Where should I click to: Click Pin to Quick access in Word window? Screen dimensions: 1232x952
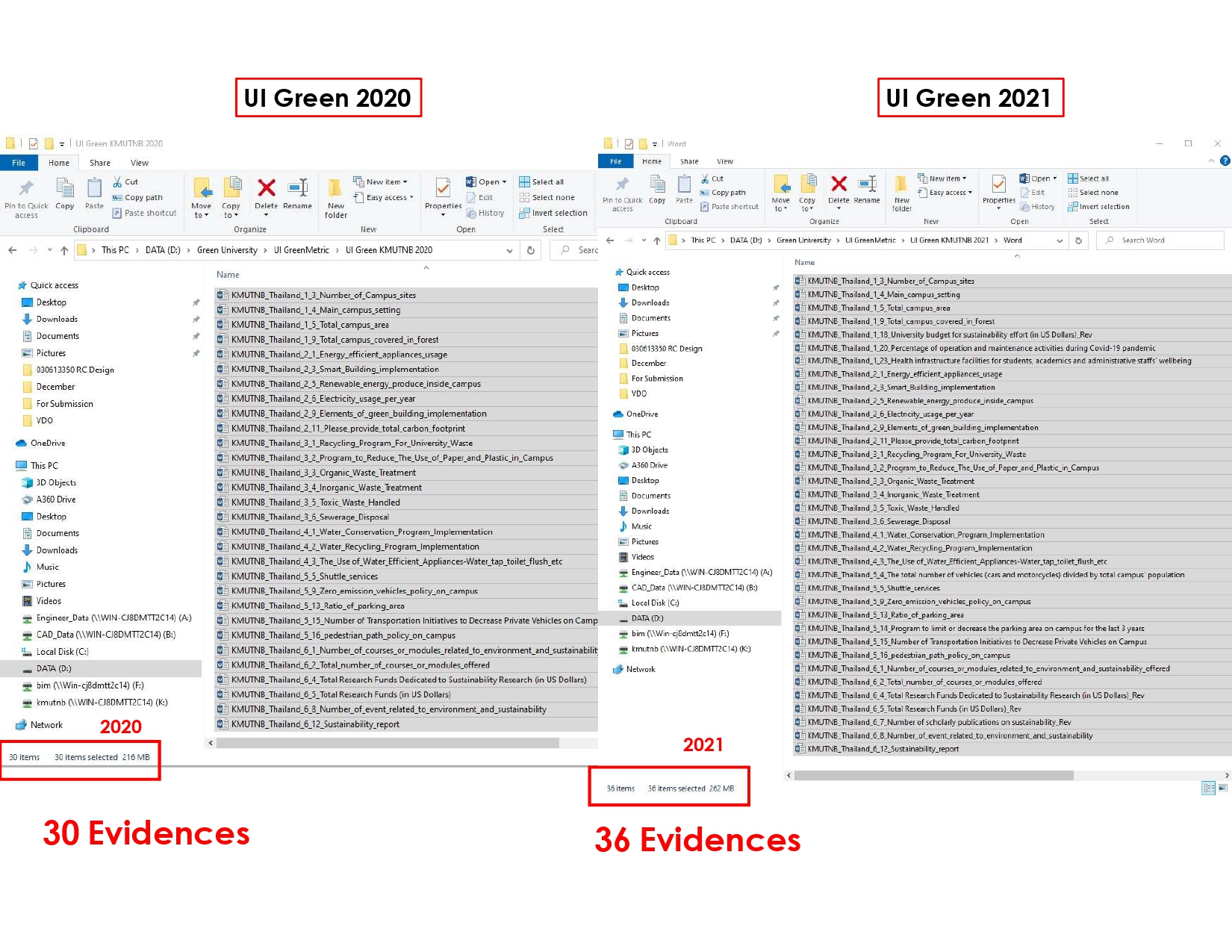coord(623,193)
